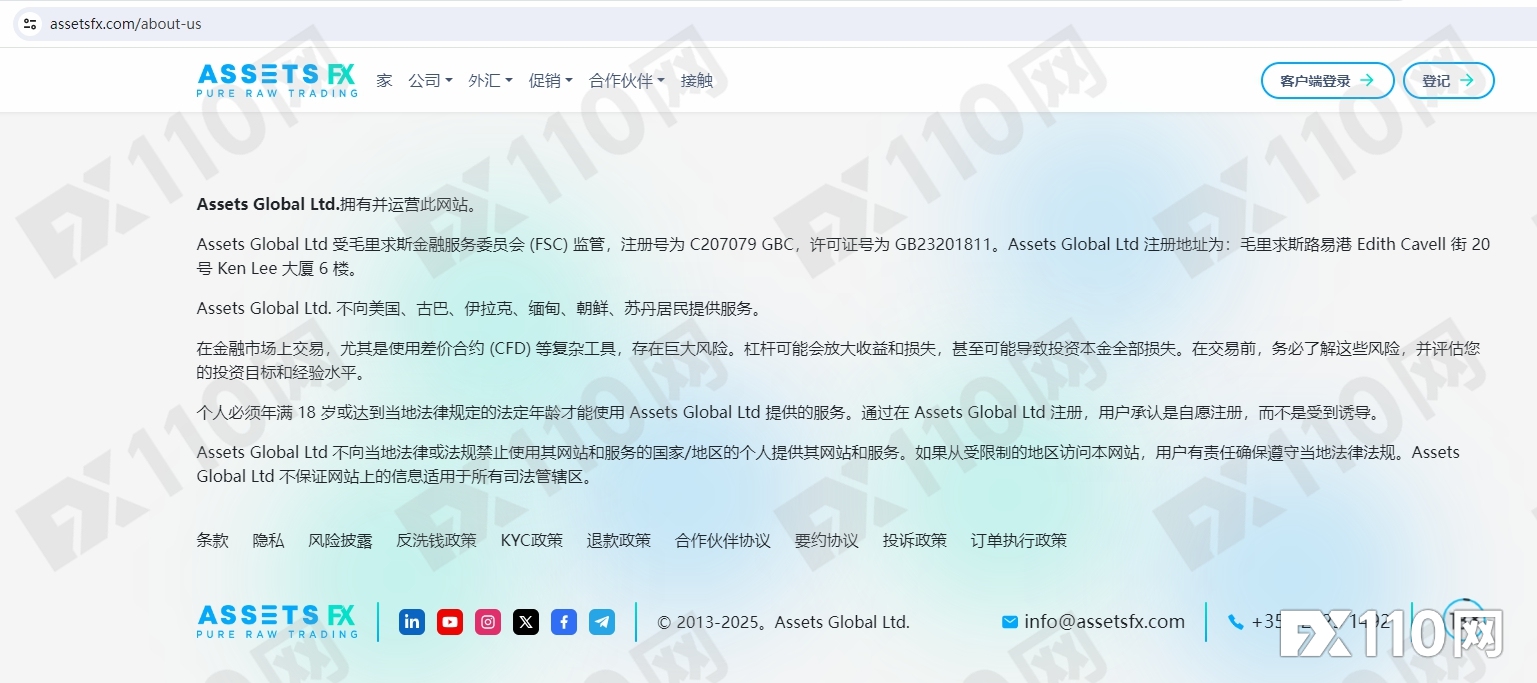Click the envelope mail icon in footer
The width and height of the screenshot is (1537, 683).
[1010, 622]
